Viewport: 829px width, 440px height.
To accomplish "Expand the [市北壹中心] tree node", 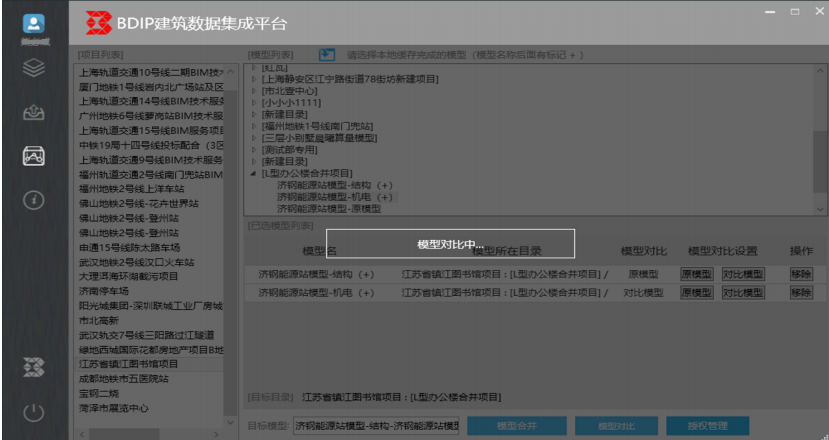I will (254, 91).
